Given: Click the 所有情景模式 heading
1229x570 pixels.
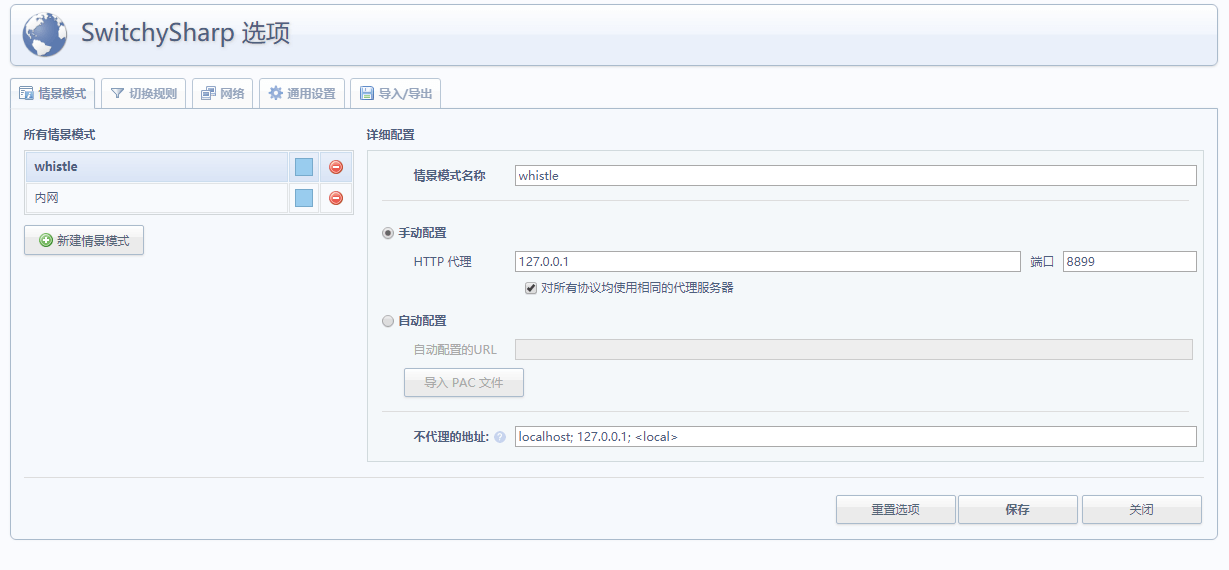Looking at the screenshot, I should [60, 134].
